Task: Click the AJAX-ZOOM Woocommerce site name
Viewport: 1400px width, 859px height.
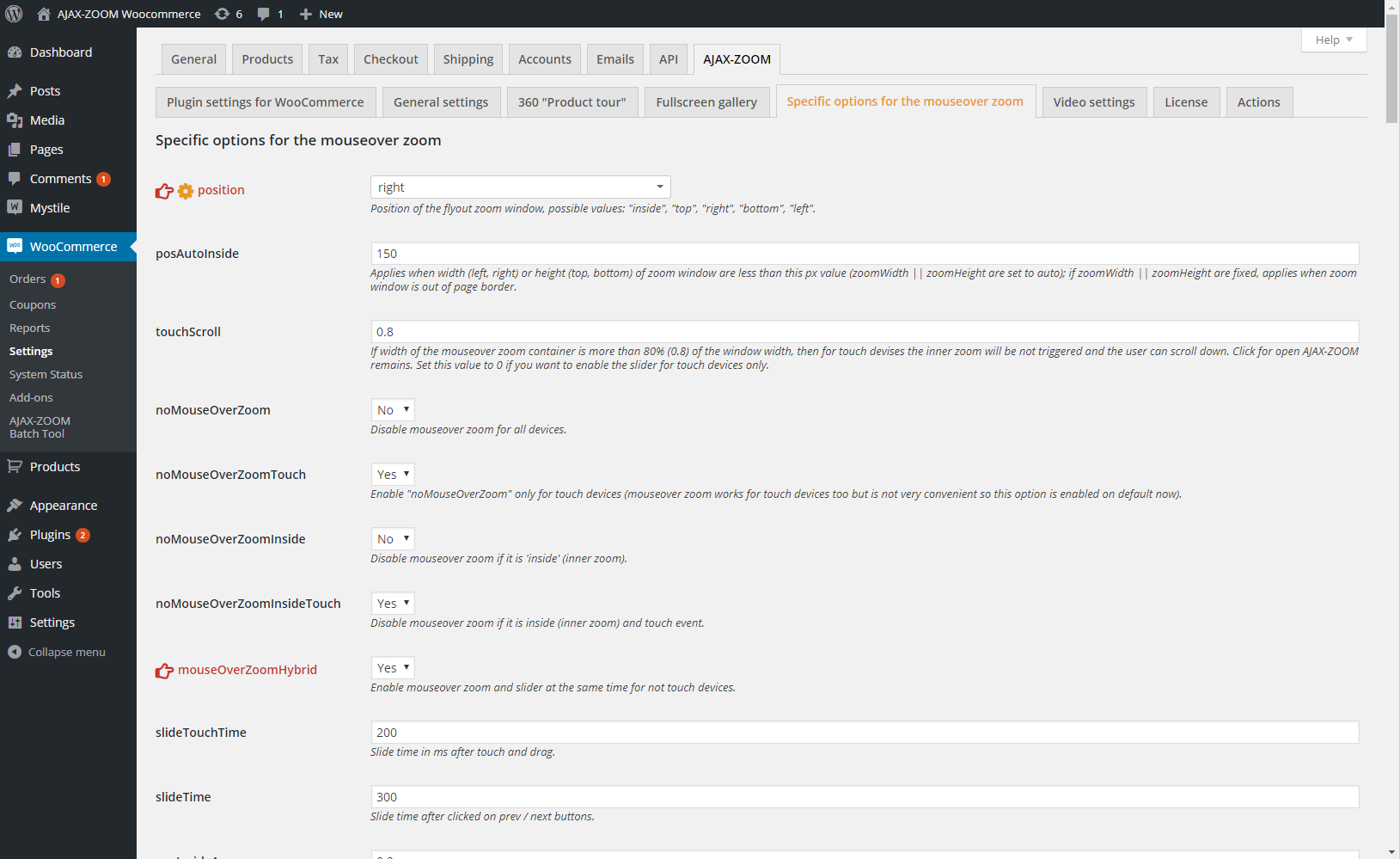Action: click(x=129, y=14)
